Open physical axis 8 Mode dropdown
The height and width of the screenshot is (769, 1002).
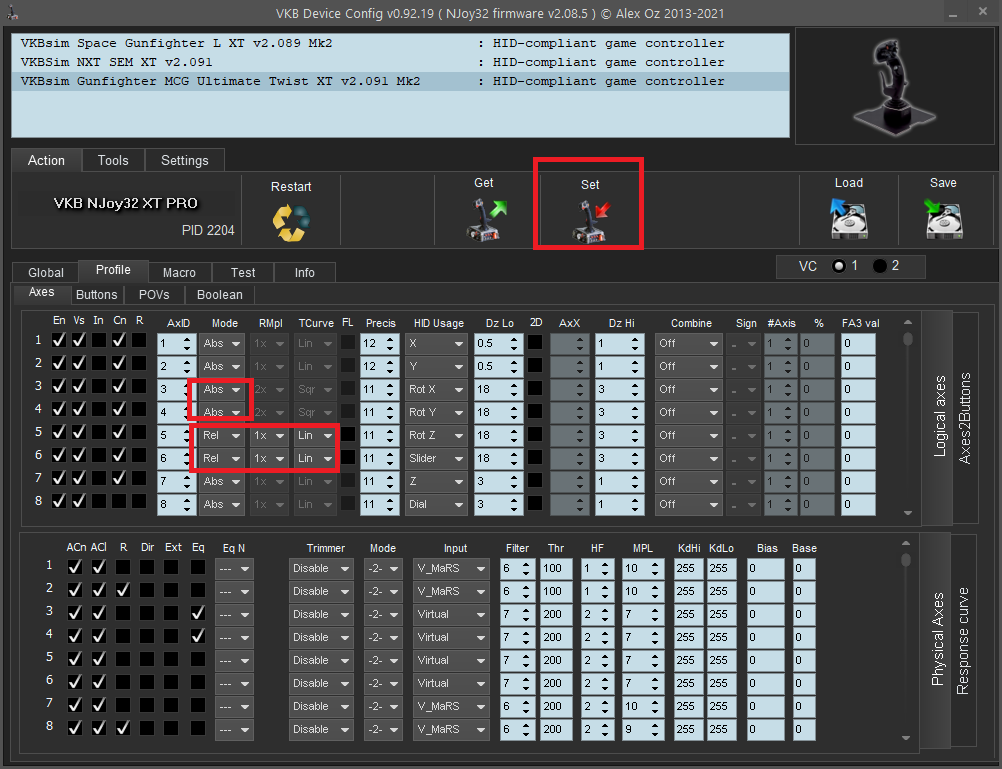pos(382,729)
